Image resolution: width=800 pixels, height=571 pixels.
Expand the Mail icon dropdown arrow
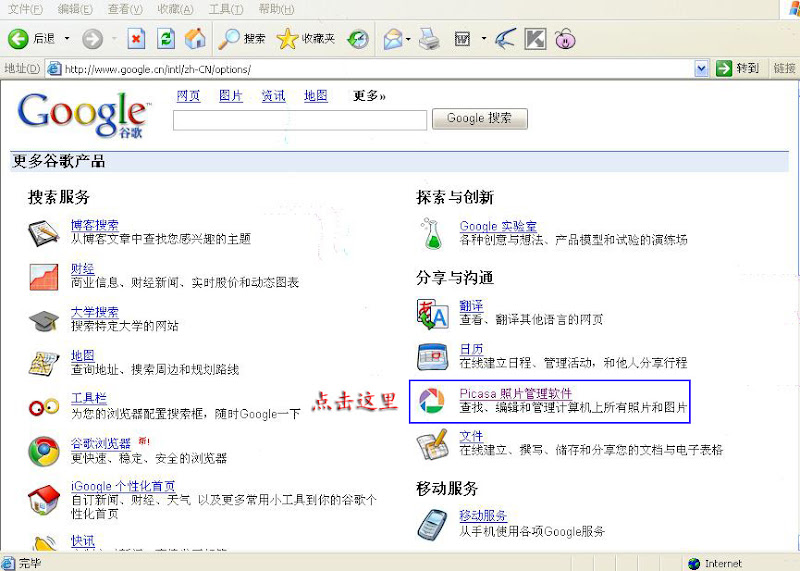tap(408, 39)
